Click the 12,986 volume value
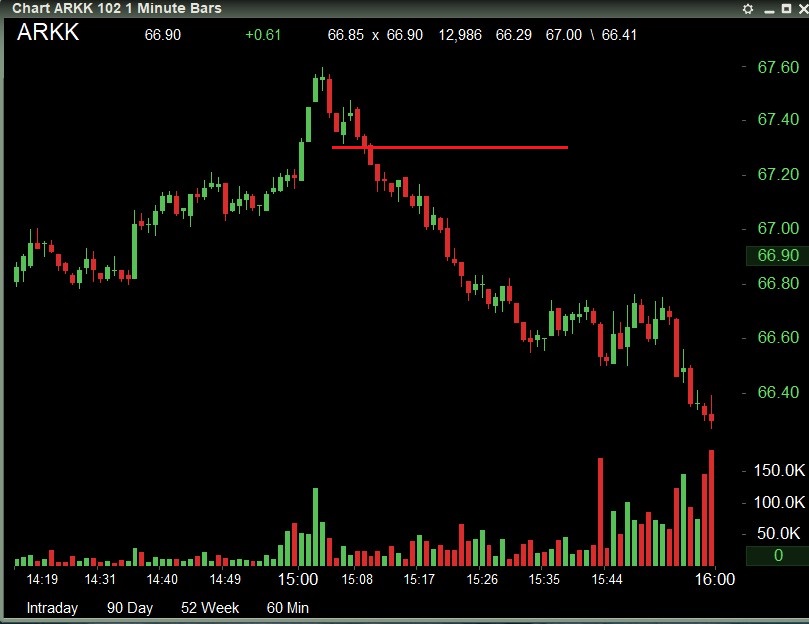This screenshot has height=624, width=809. click(x=460, y=35)
